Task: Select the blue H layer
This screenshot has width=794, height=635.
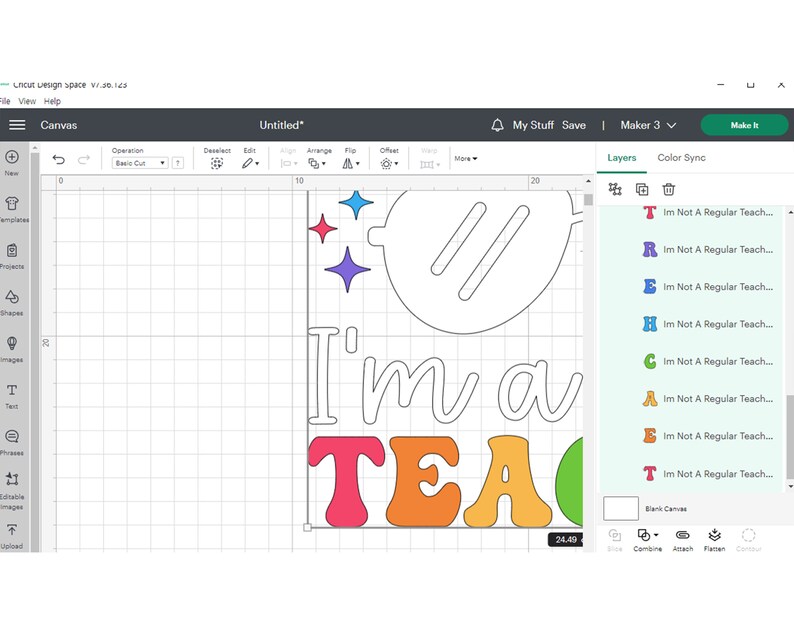Action: [x=691, y=324]
